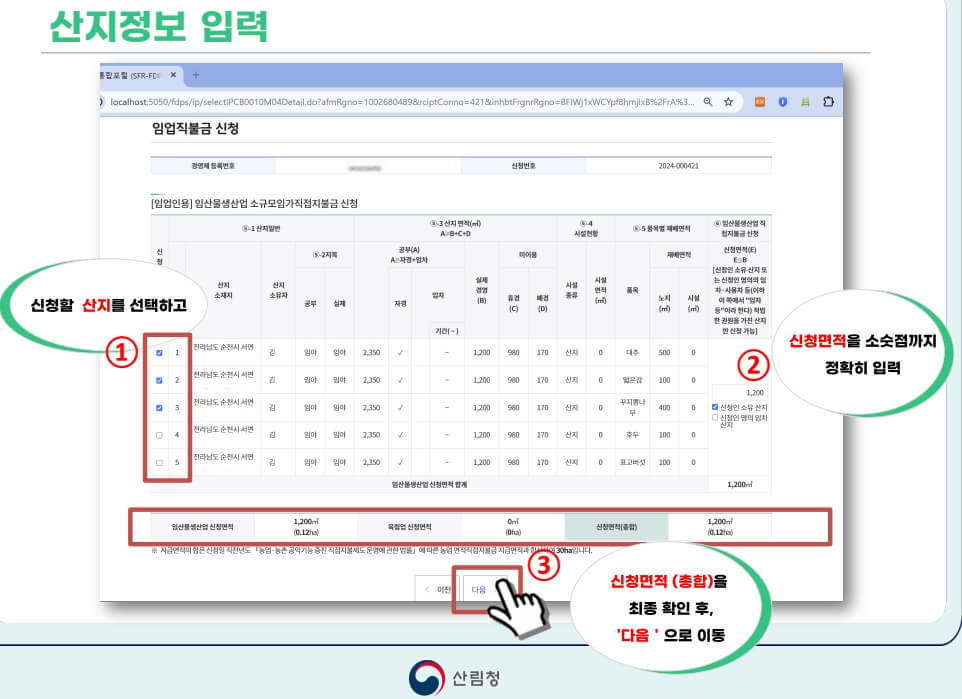Click the back navigation arrow in browser
The image size is (962, 699).
(103, 102)
